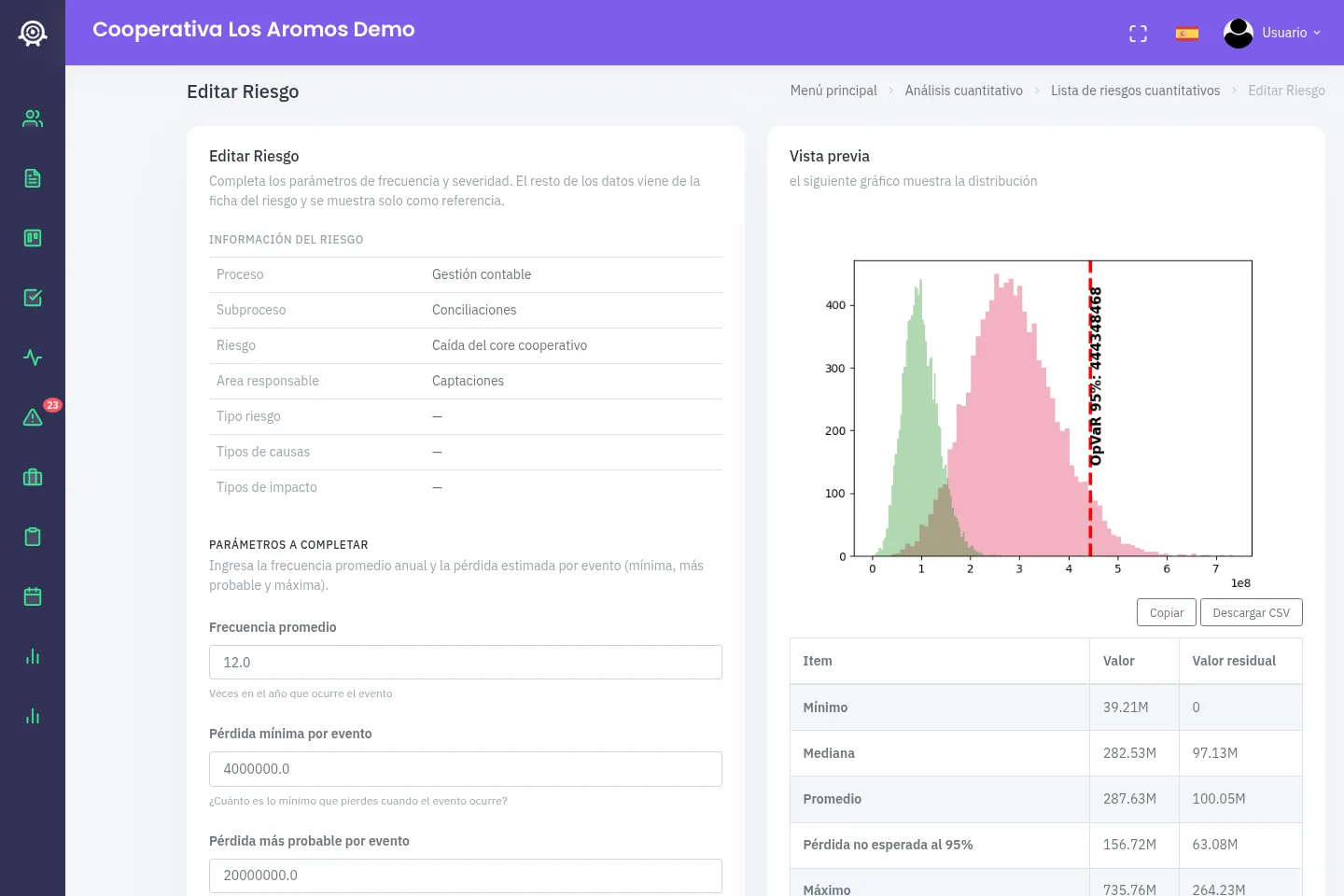Click the 156.72M value cell
The image size is (1344, 896).
click(x=1134, y=845)
